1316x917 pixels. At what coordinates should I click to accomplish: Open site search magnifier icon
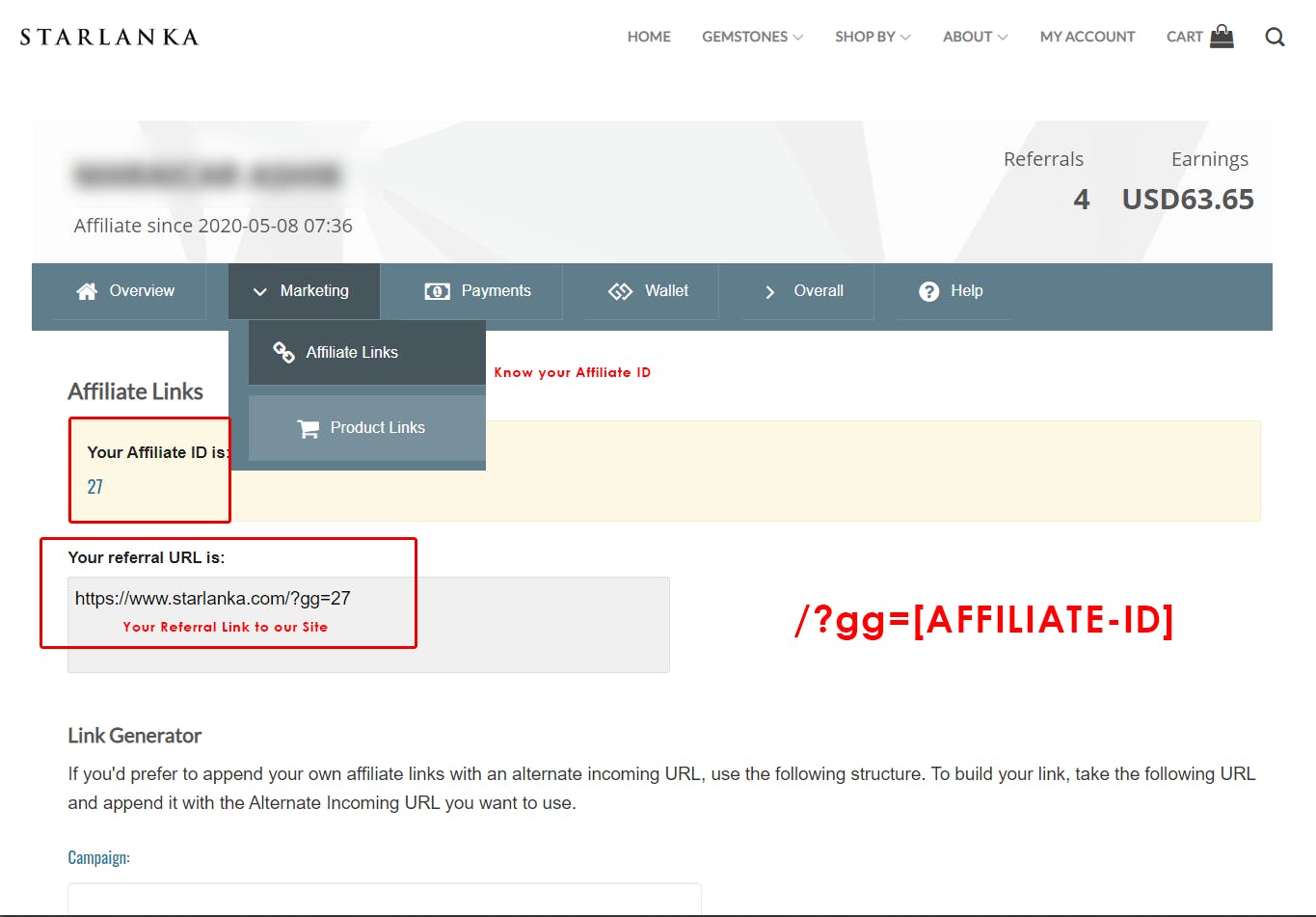pos(1275,37)
